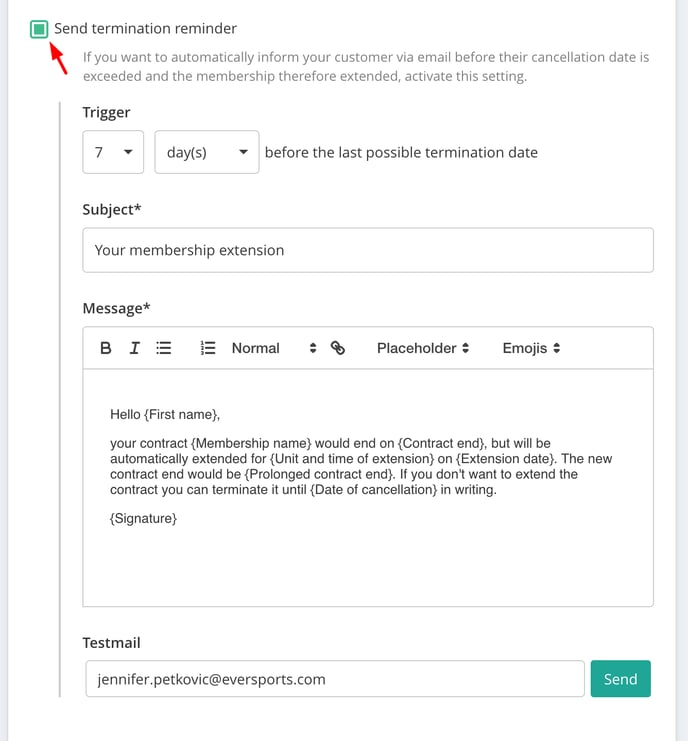Insert bulleted list in message
Viewport: 688px width, 741px height.
point(163,348)
